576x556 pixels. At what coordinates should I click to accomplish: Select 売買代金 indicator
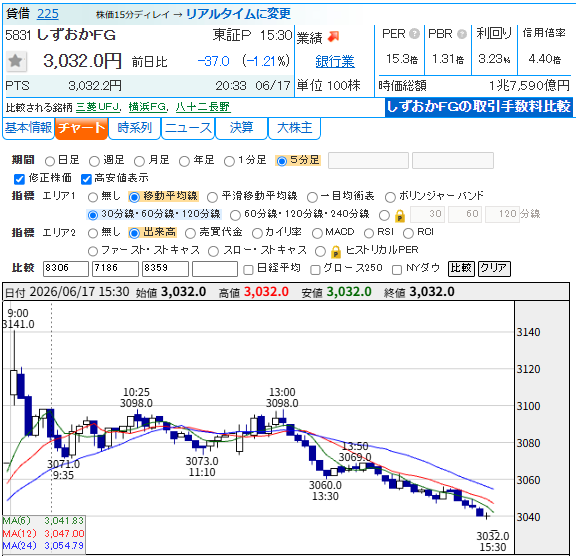[190, 233]
